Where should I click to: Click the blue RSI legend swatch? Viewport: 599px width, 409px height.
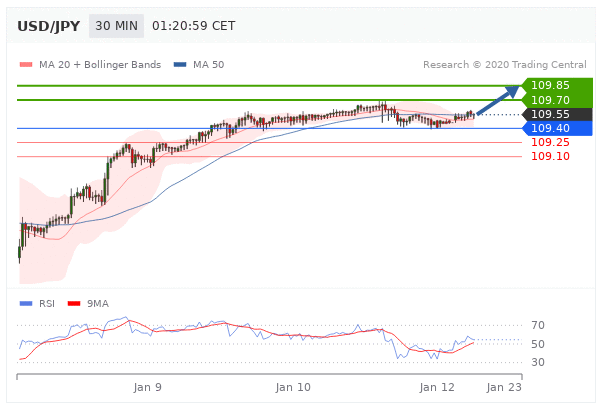point(26,304)
